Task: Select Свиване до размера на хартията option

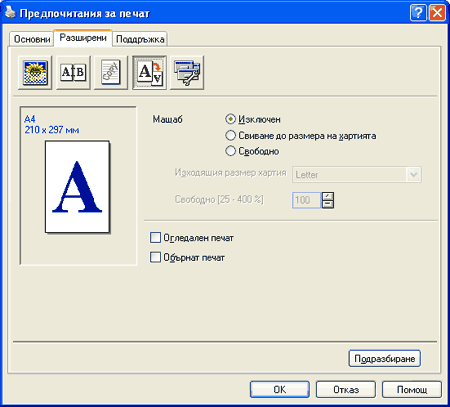Action: coord(230,135)
